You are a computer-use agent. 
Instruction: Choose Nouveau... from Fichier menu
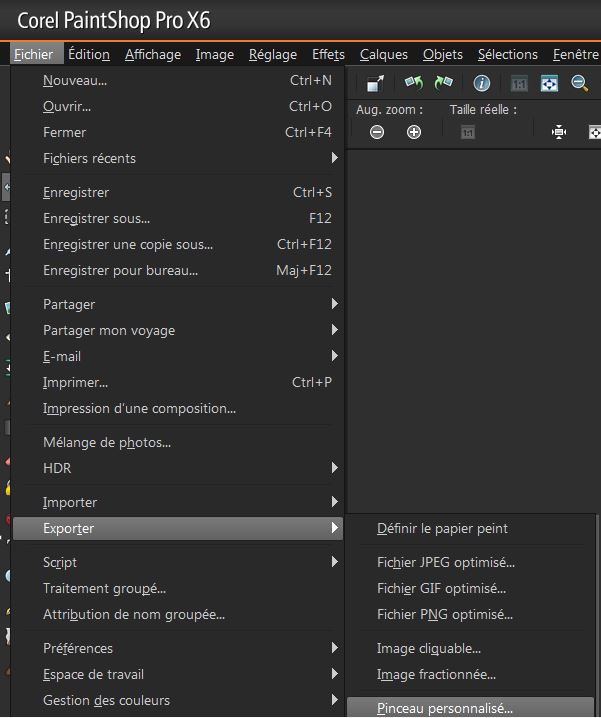[x=178, y=81]
